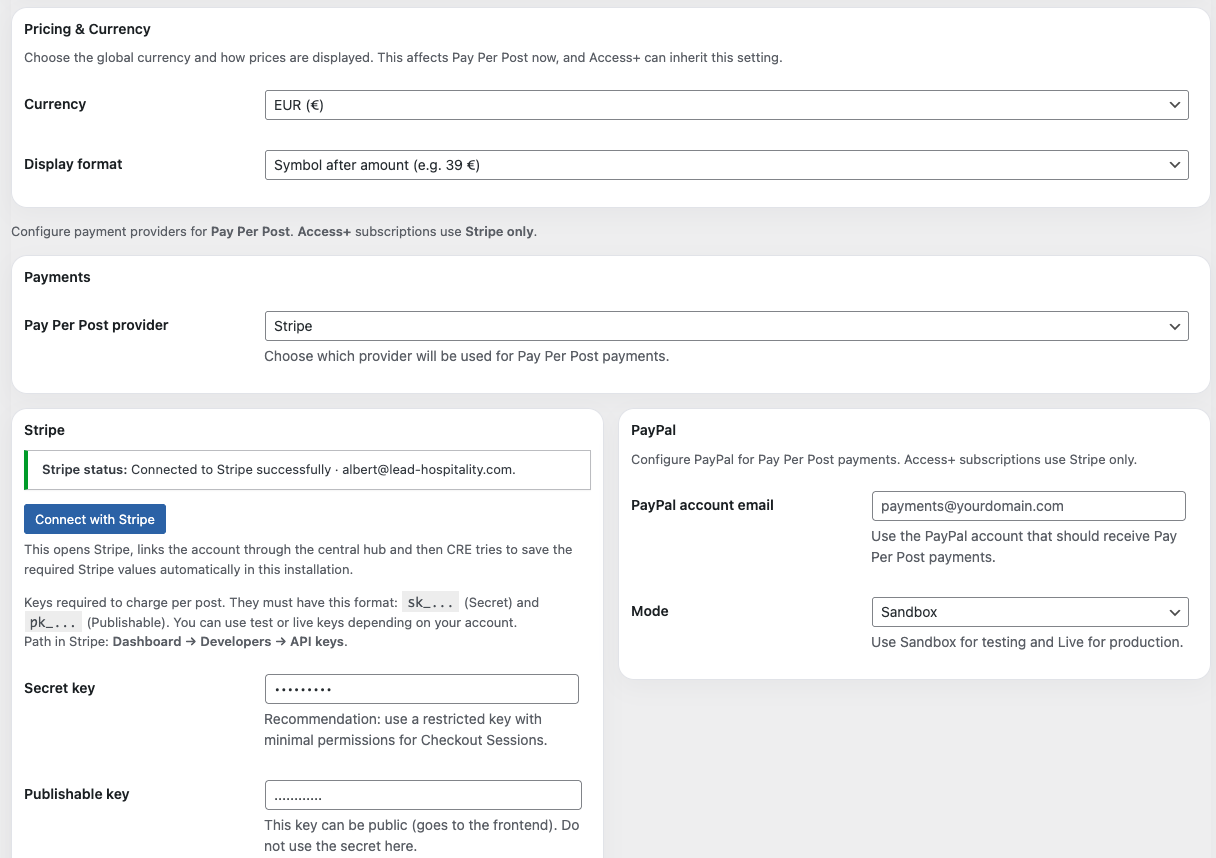Click the Payments section header
The image size is (1216, 858).
pos(57,277)
